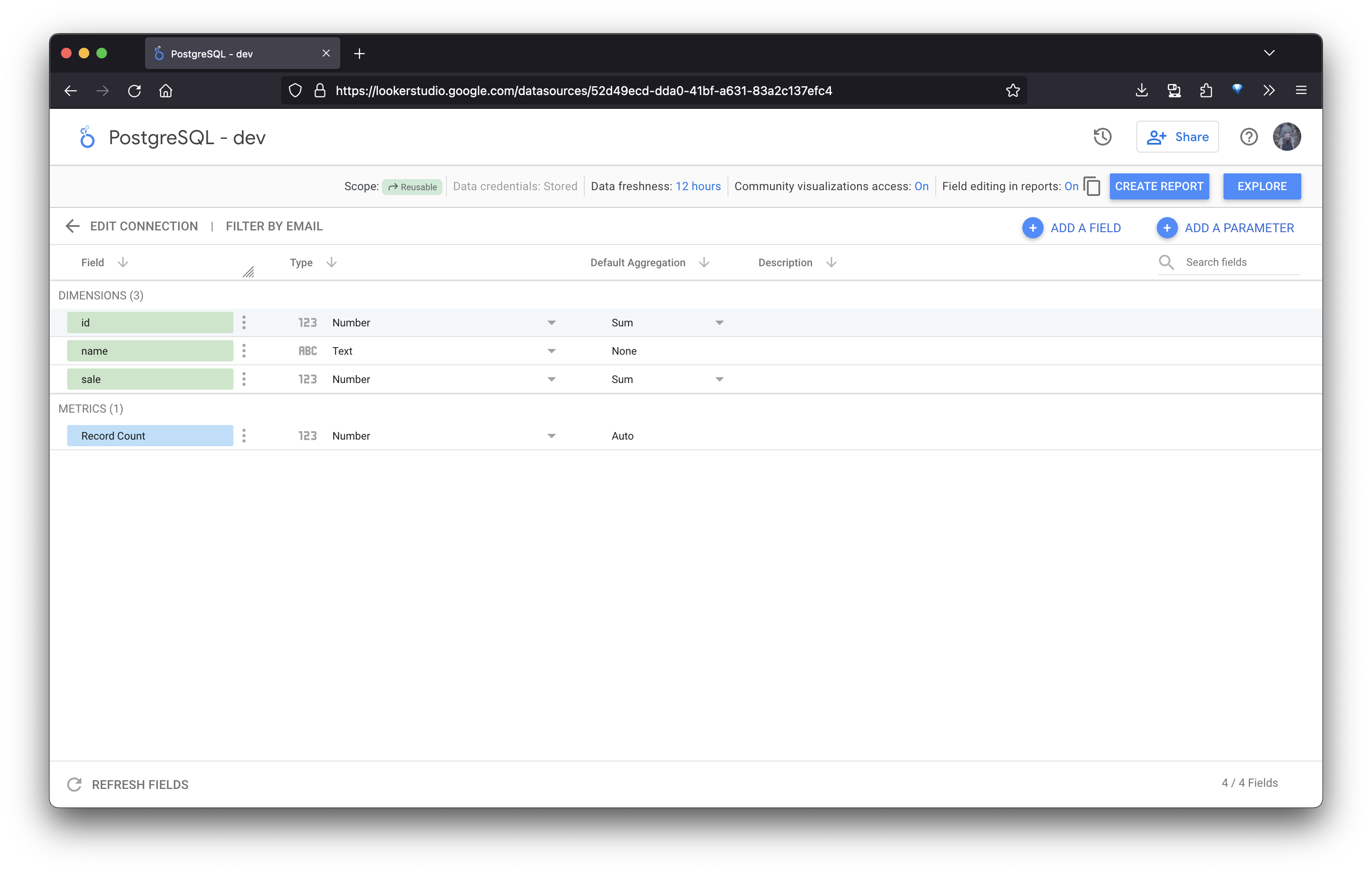This screenshot has width=1372, height=873.
Task: Expand the Default Aggregation dropdown for id
Action: point(720,322)
